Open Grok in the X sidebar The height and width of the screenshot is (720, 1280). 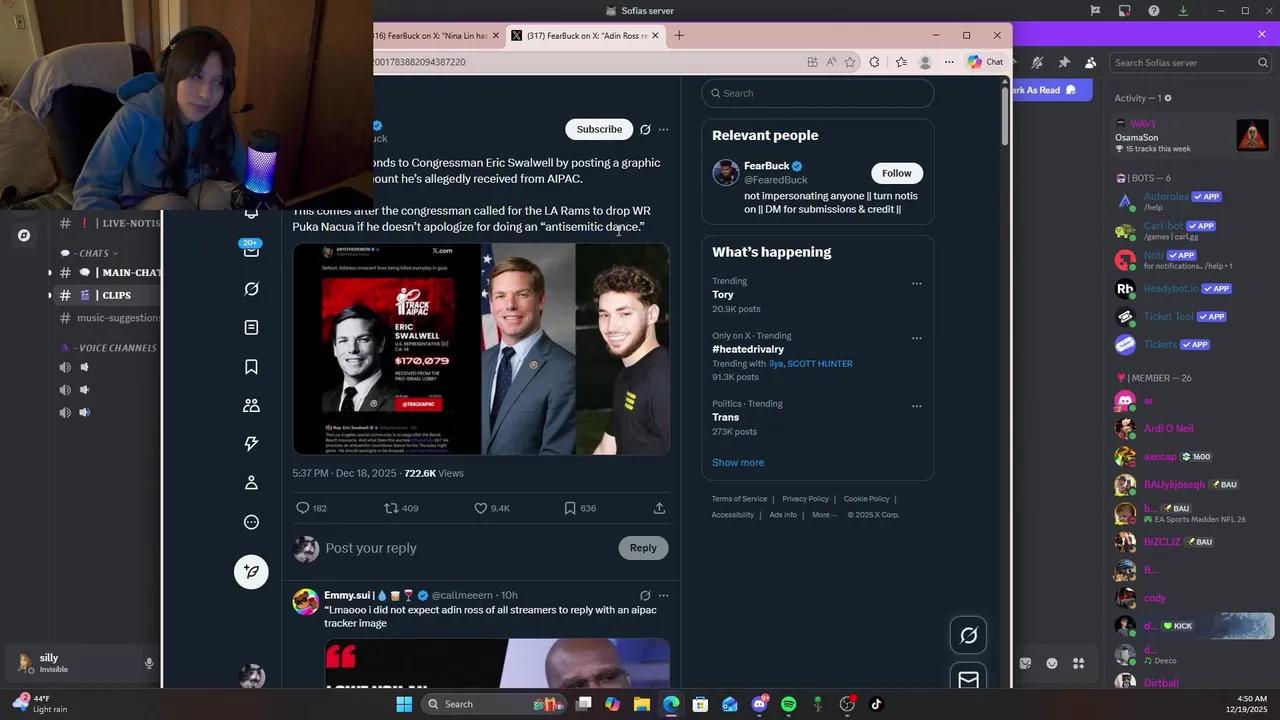(x=251, y=289)
